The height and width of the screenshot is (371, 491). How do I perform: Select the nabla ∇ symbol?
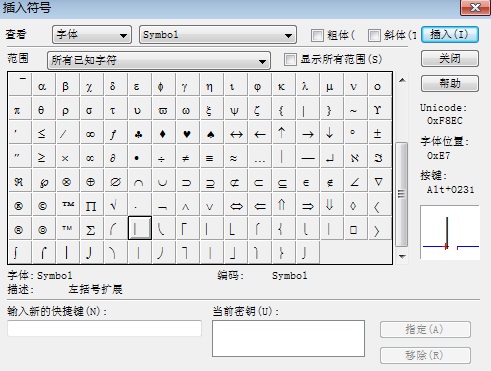(x=379, y=180)
